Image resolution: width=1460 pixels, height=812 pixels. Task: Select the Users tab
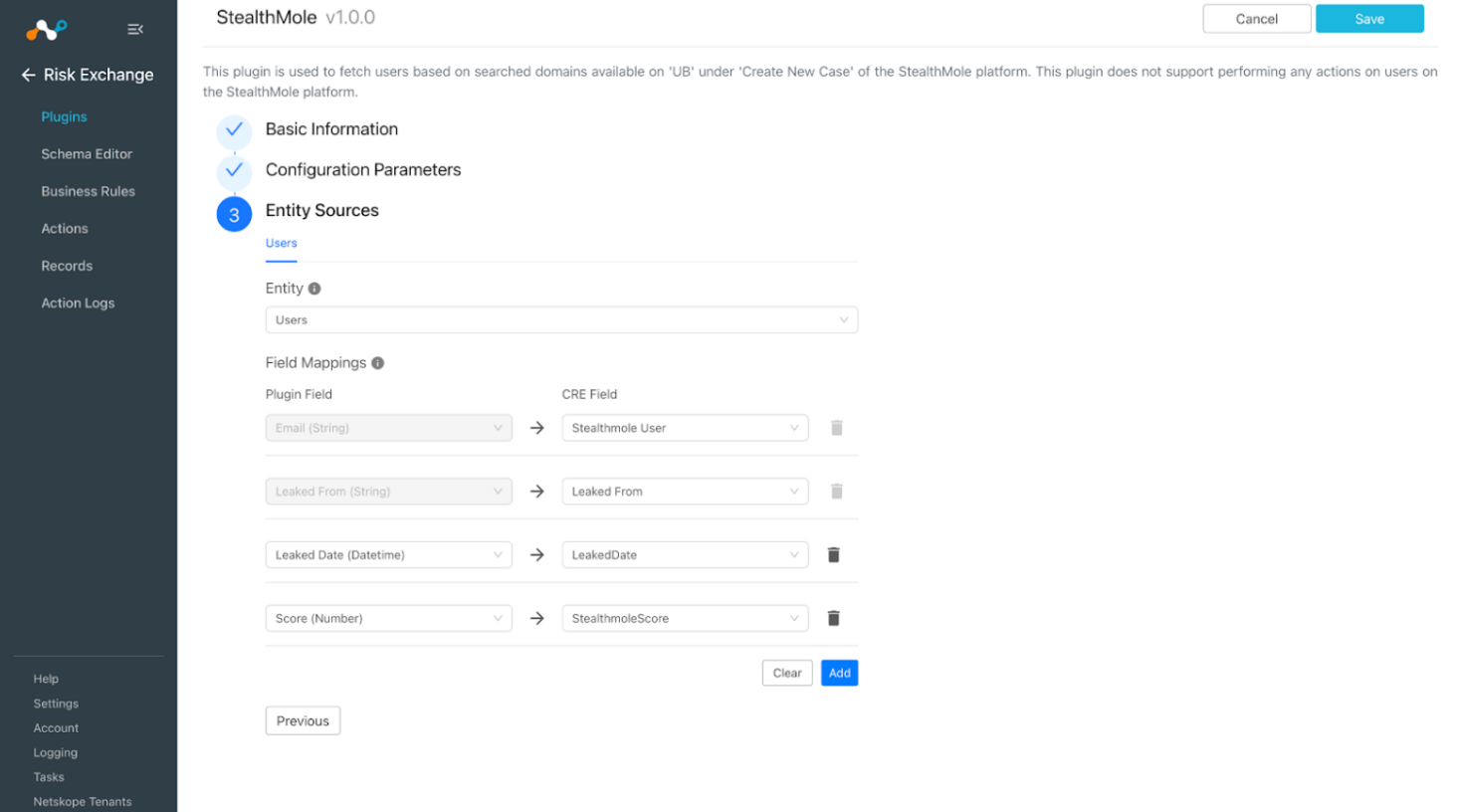tap(282, 244)
